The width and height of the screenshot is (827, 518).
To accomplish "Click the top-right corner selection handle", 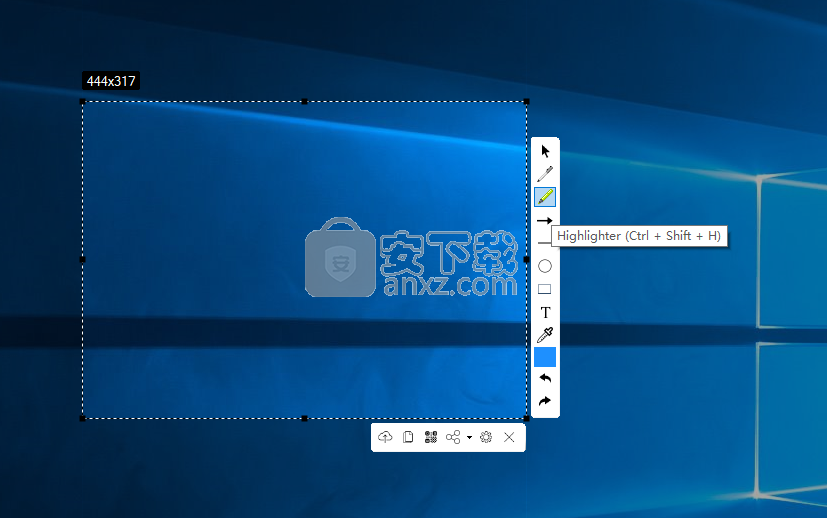I will 526,101.
